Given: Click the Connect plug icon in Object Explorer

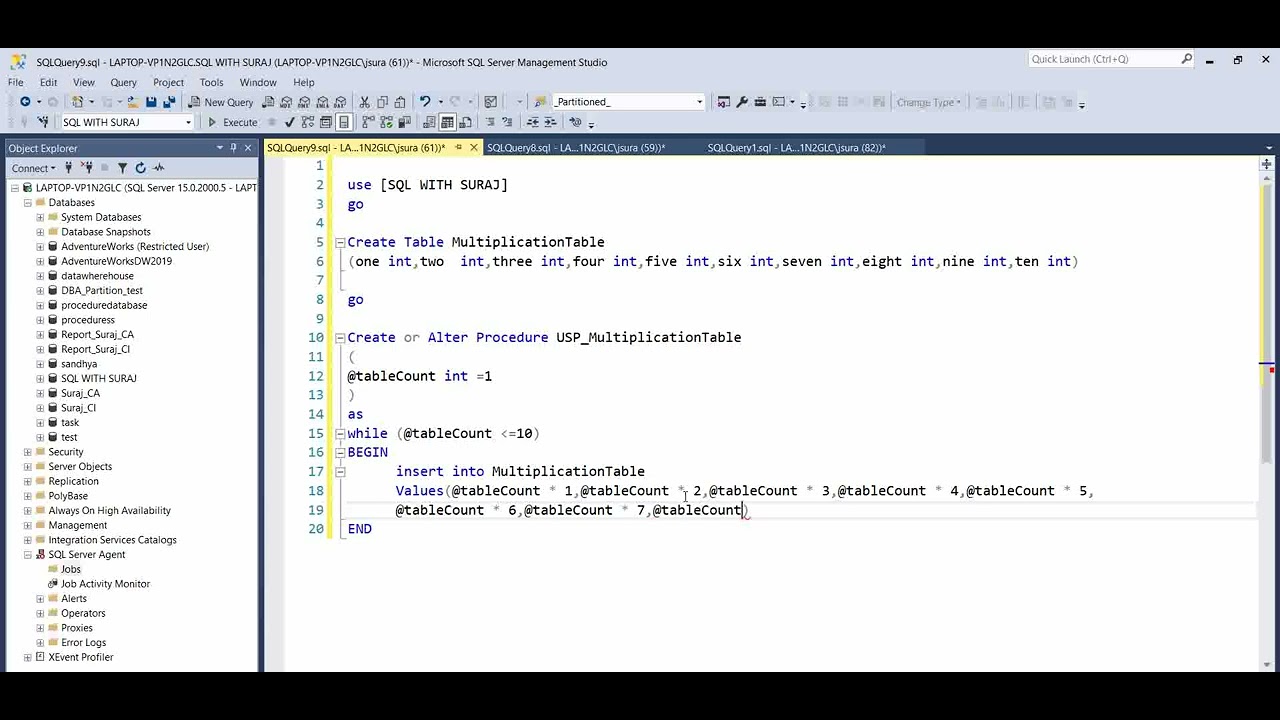Looking at the screenshot, I should (71, 168).
